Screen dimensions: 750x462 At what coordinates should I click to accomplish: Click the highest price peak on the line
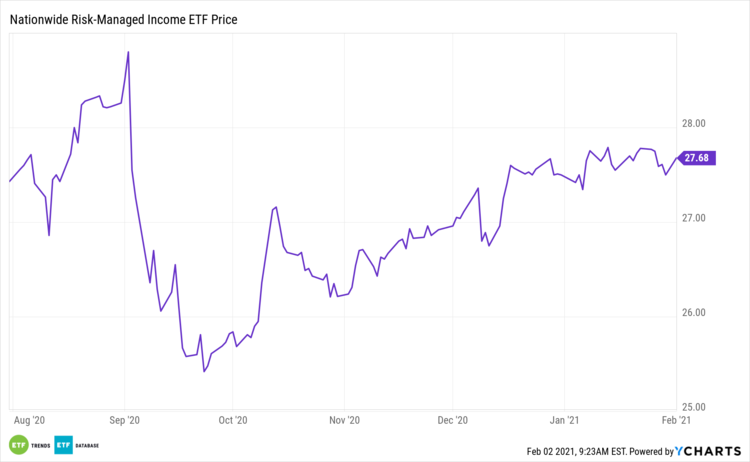point(128,52)
